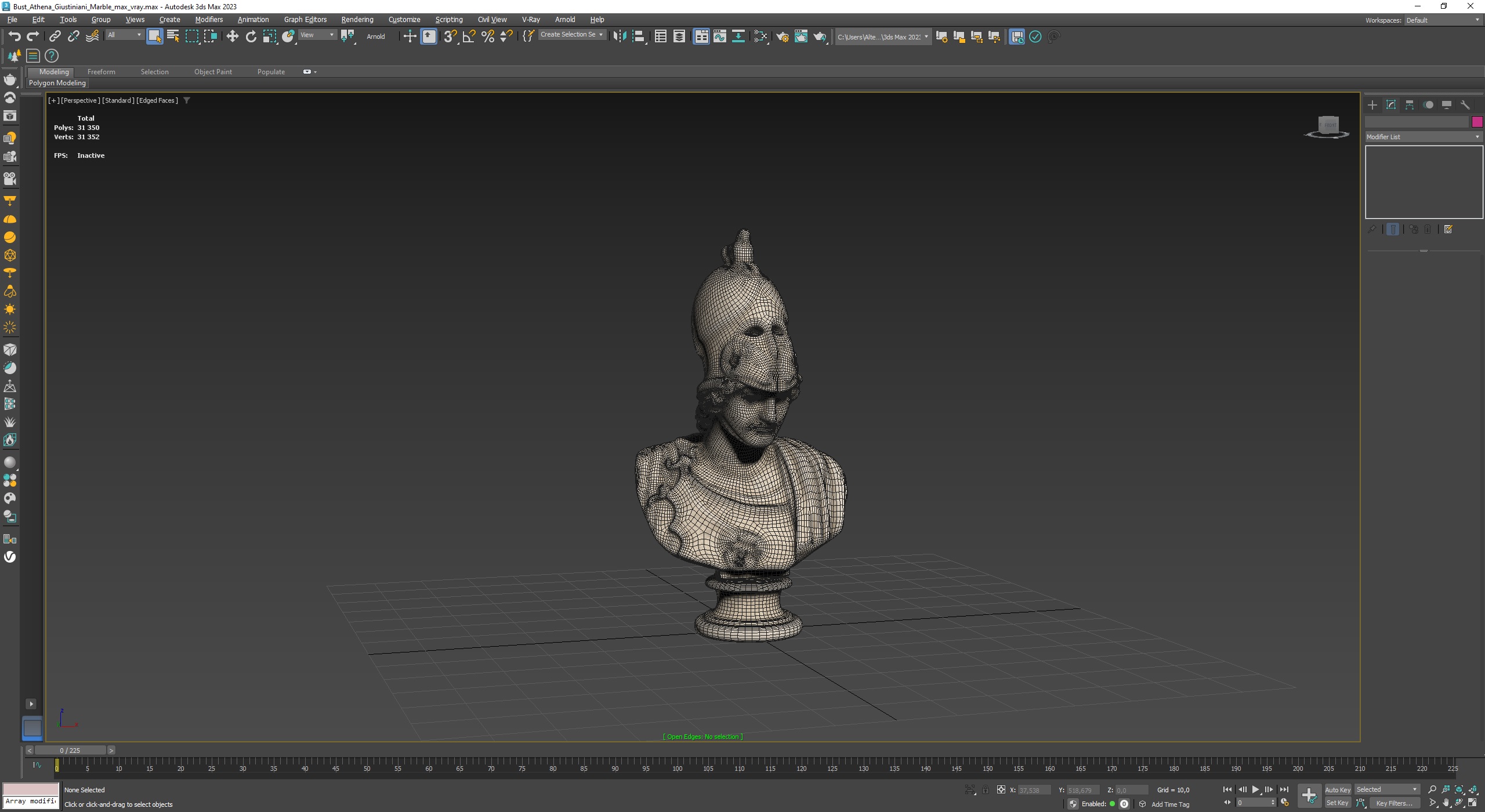
Task: Toggle the Angle Snap button
Action: point(469,37)
